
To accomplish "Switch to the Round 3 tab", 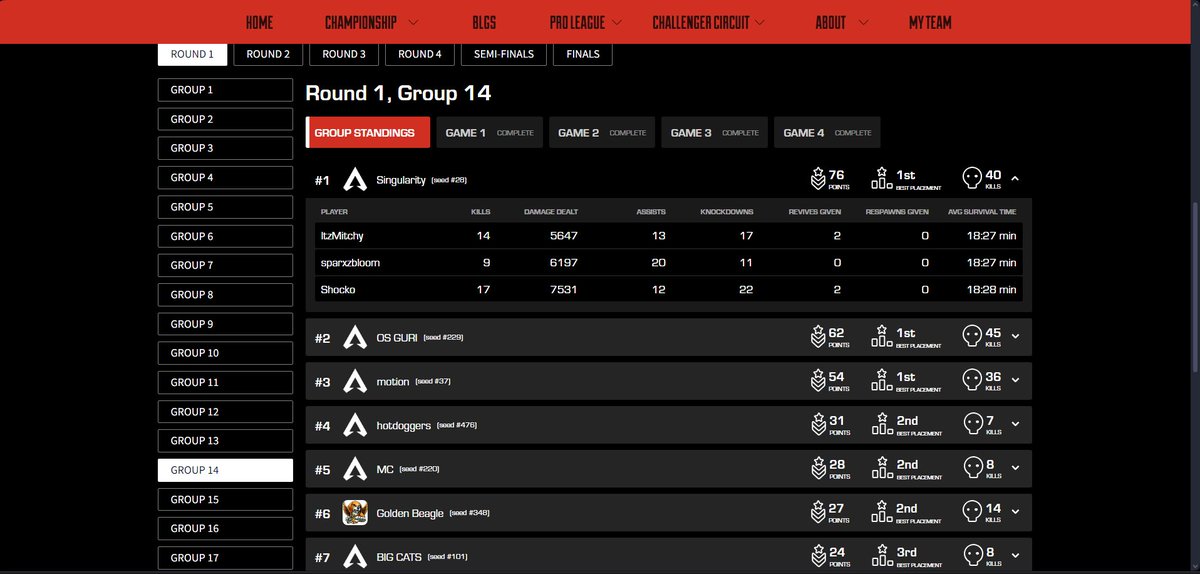I will pyautogui.click(x=344, y=54).
